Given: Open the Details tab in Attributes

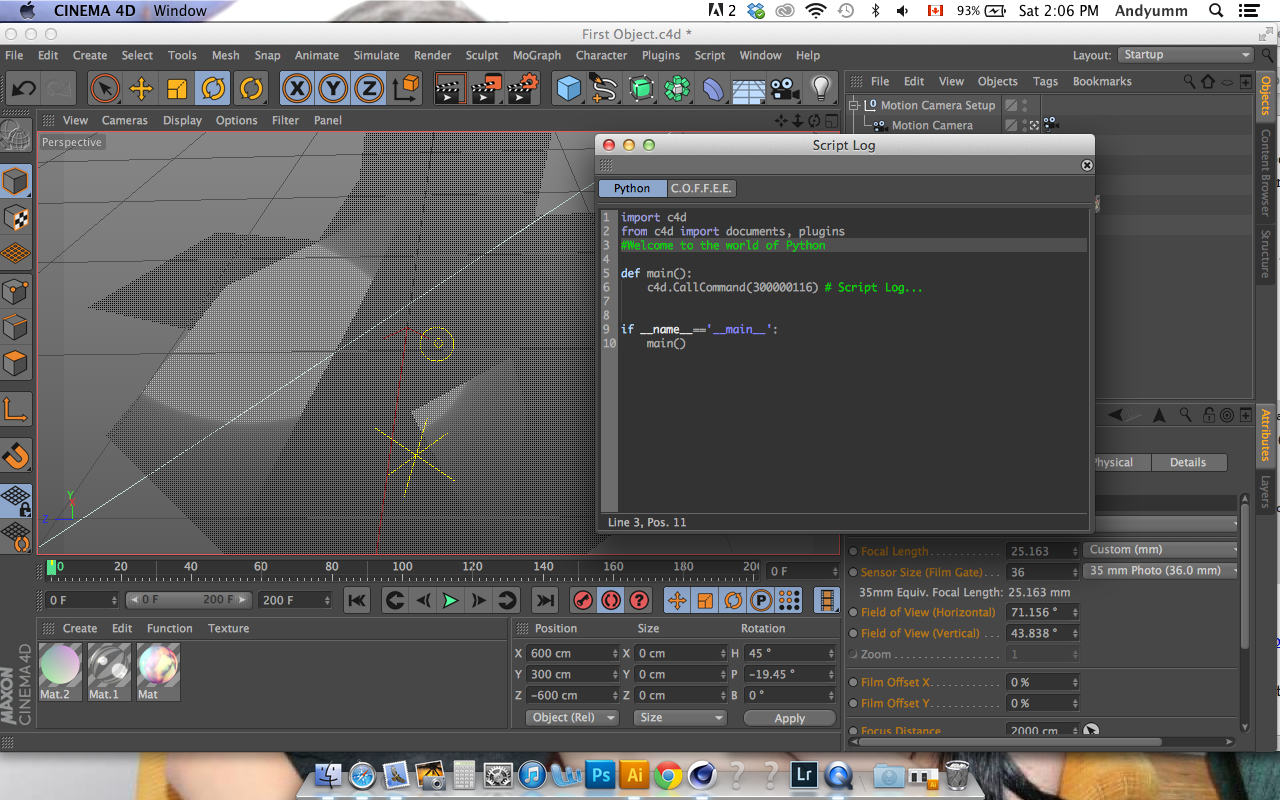Looking at the screenshot, I should click(1187, 462).
